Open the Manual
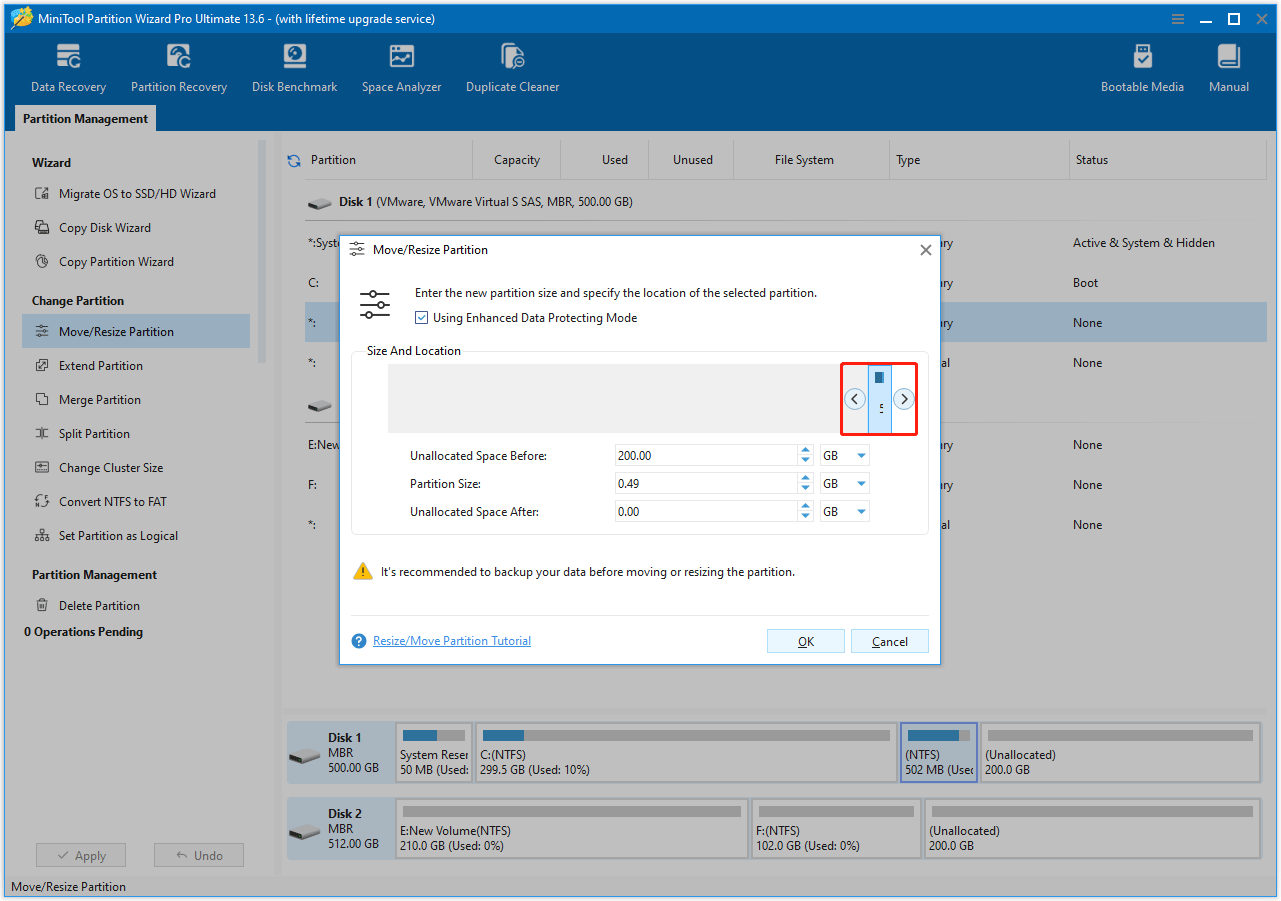The width and height of the screenshot is (1281, 901). coord(1228,68)
